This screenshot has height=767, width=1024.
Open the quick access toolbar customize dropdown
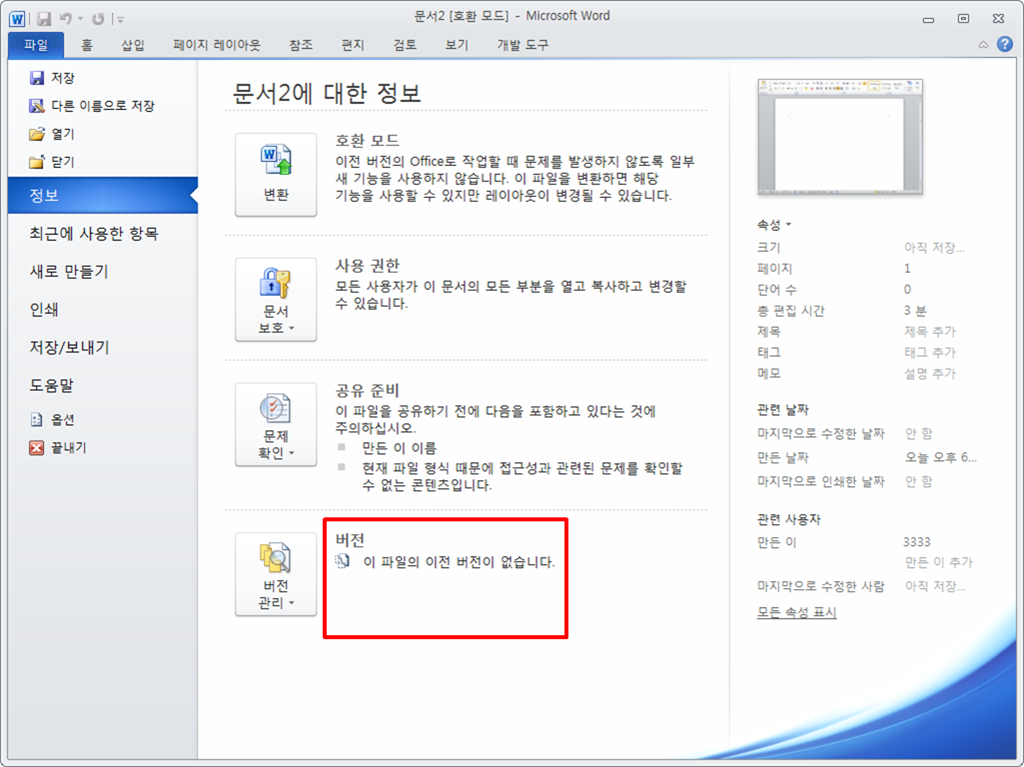[120, 20]
